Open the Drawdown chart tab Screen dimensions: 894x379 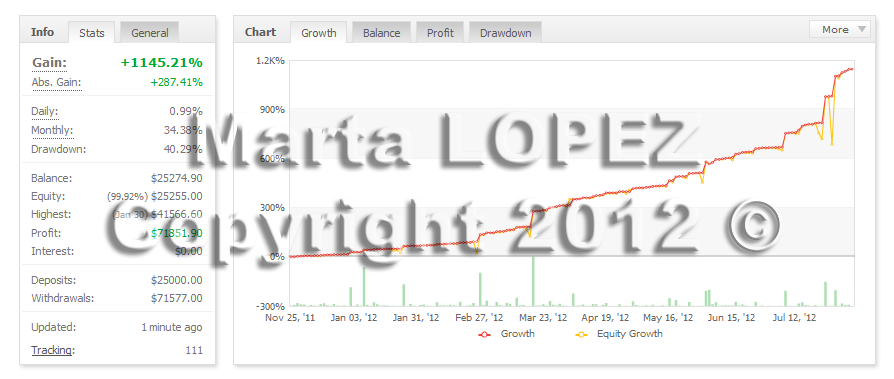(x=505, y=32)
